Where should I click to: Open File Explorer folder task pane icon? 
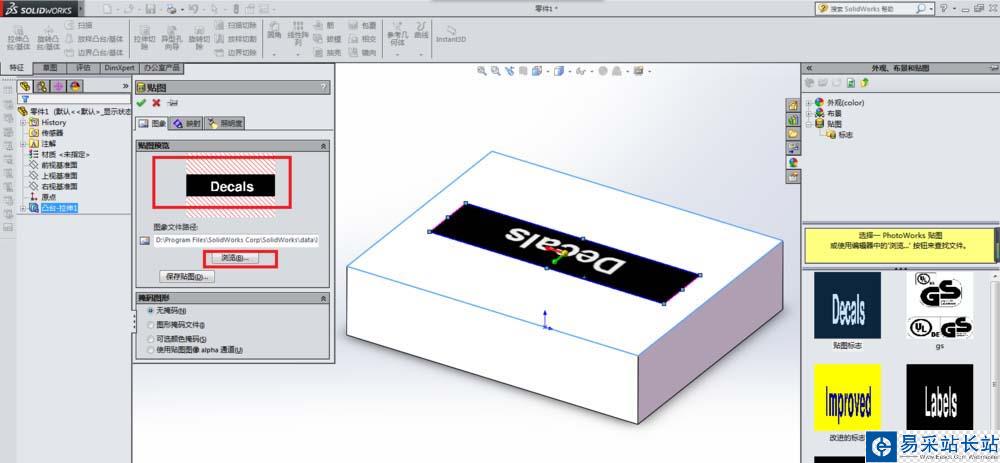point(793,134)
